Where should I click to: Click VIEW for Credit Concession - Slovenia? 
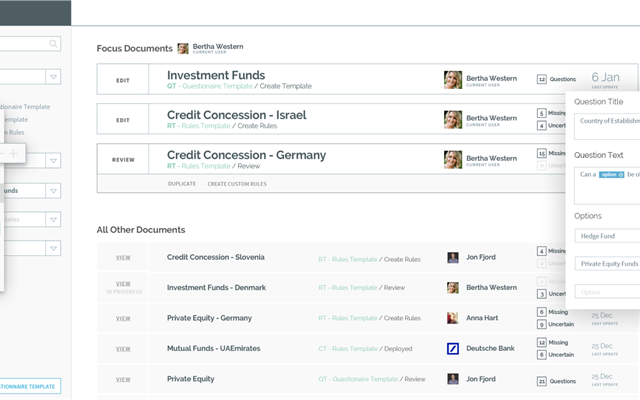(x=123, y=258)
